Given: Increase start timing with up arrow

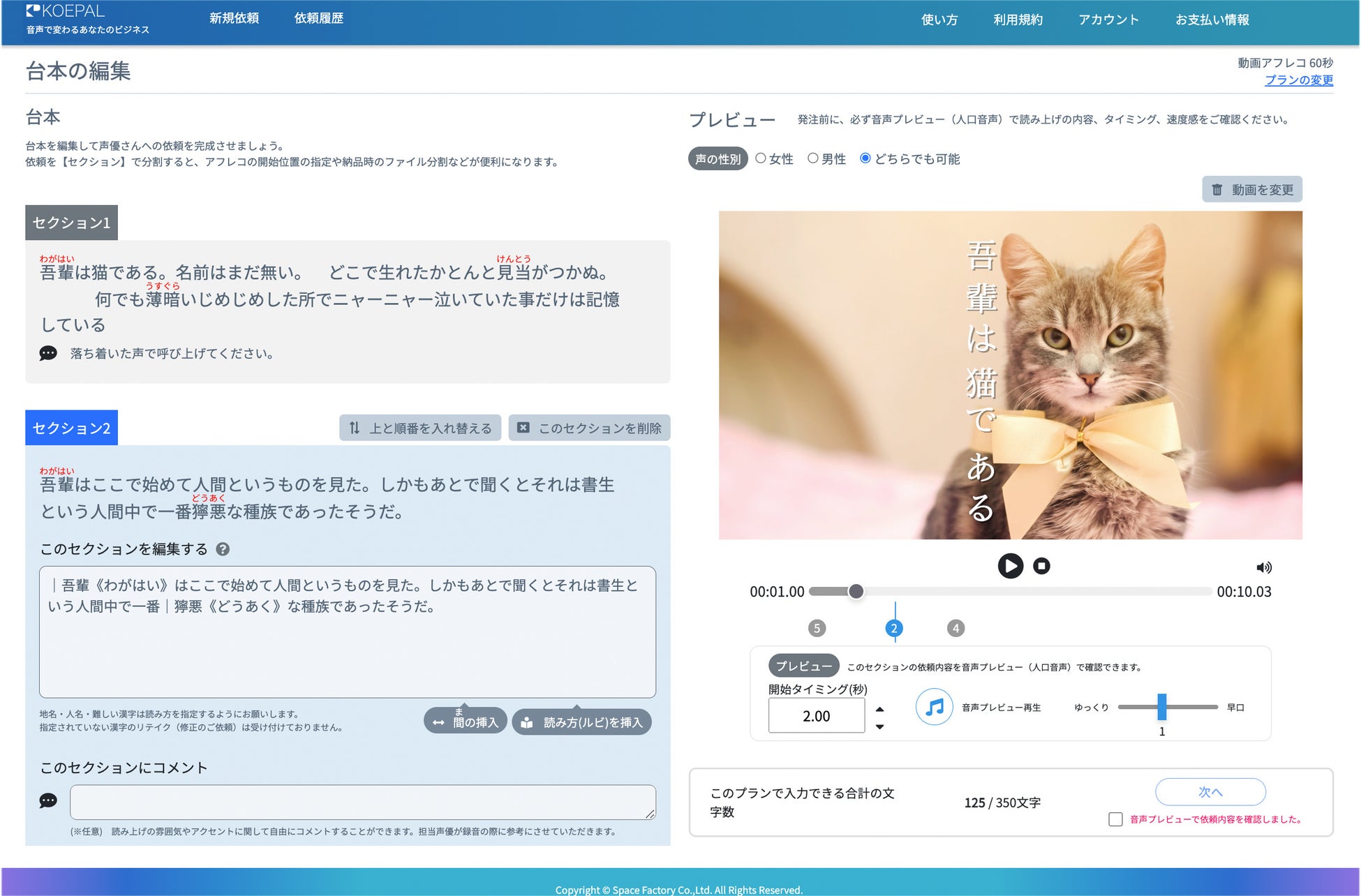Looking at the screenshot, I should 879,709.
